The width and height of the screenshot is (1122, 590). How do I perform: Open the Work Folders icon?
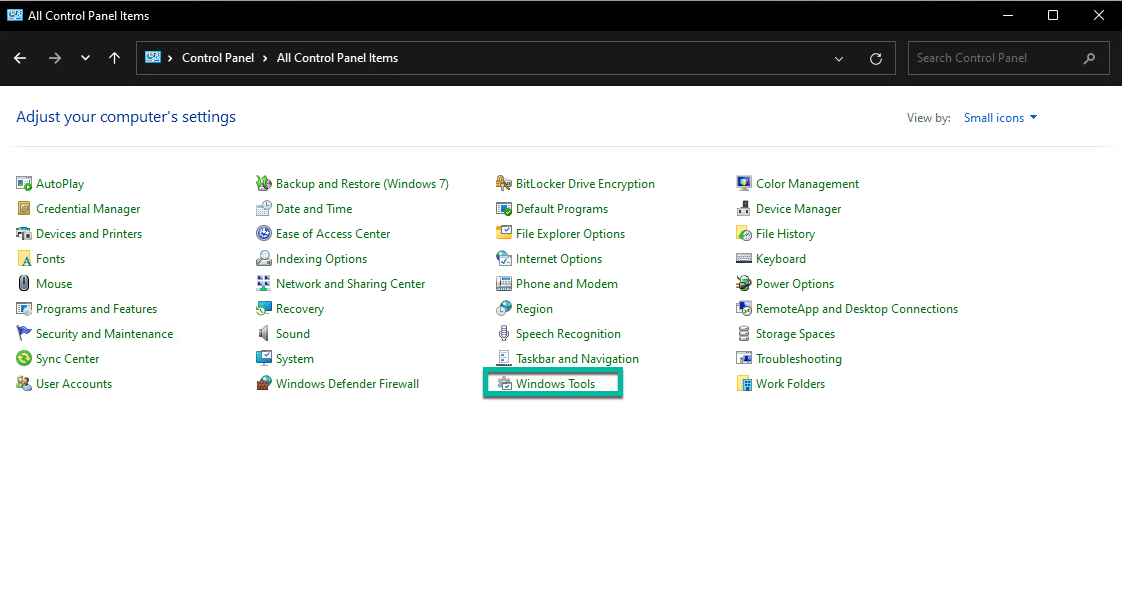pyautogui.click(x=744, y=384)
